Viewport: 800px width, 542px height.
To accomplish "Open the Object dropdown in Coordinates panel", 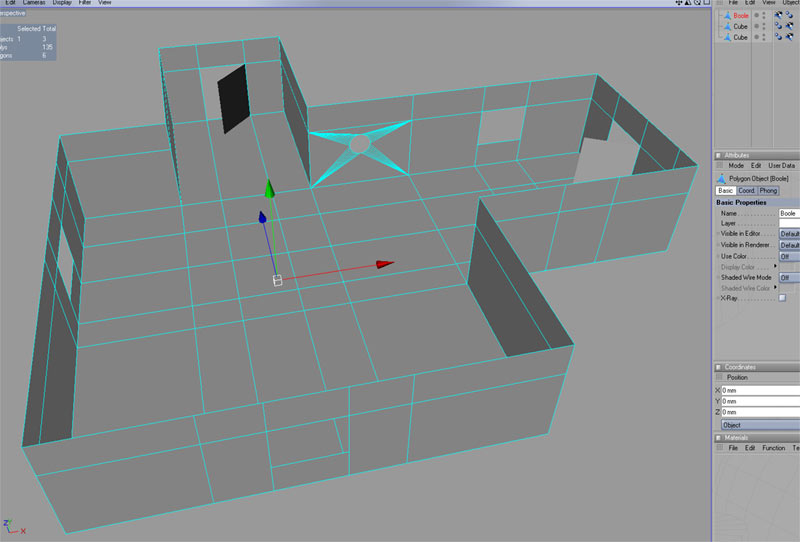I will tap(760, 425).
